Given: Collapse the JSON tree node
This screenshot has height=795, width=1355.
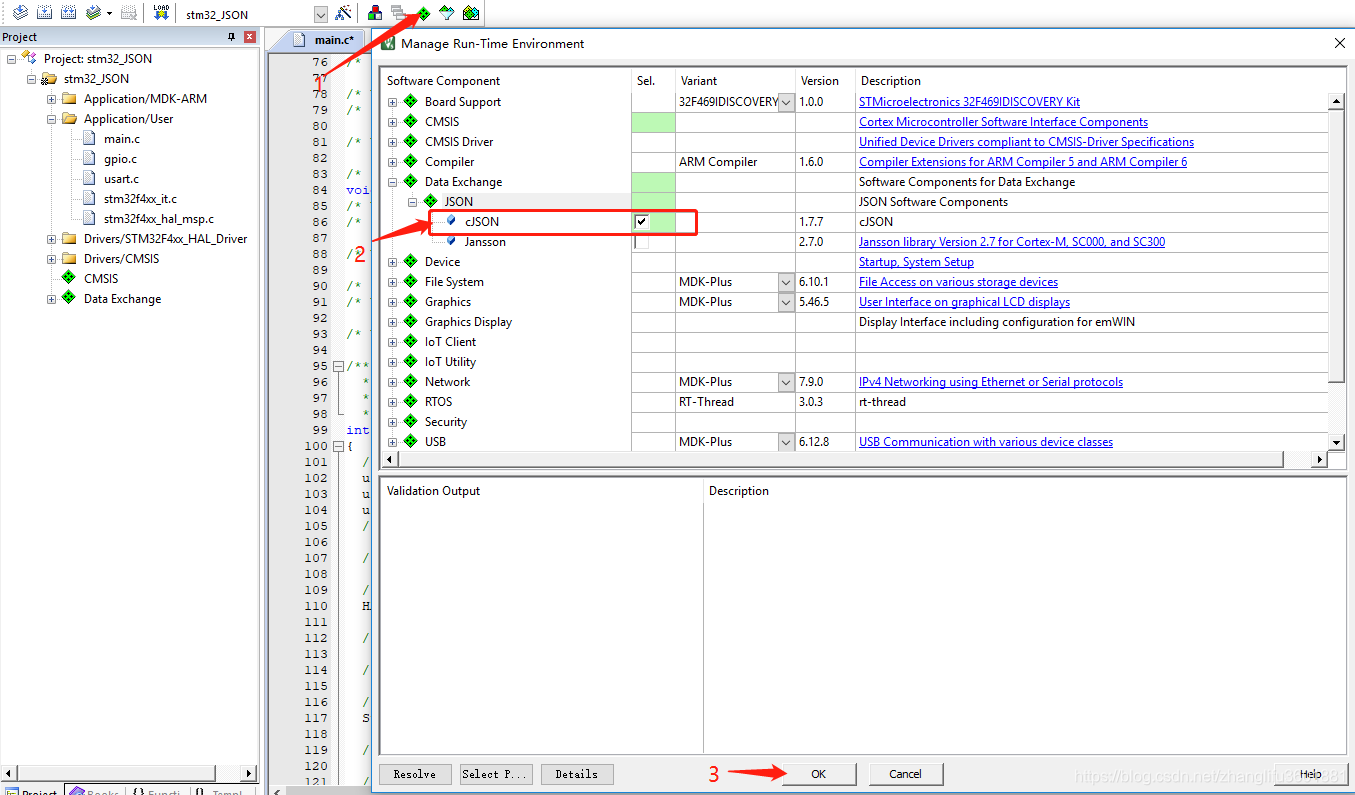Looking at the screenshot, I should click(412, 201).
